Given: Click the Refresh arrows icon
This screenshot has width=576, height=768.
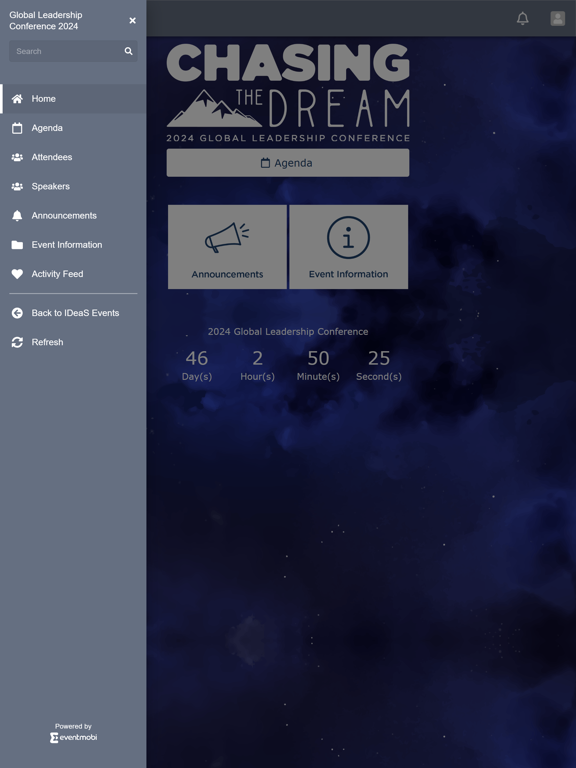Looking at the screenshot, I should pos(17,342).
